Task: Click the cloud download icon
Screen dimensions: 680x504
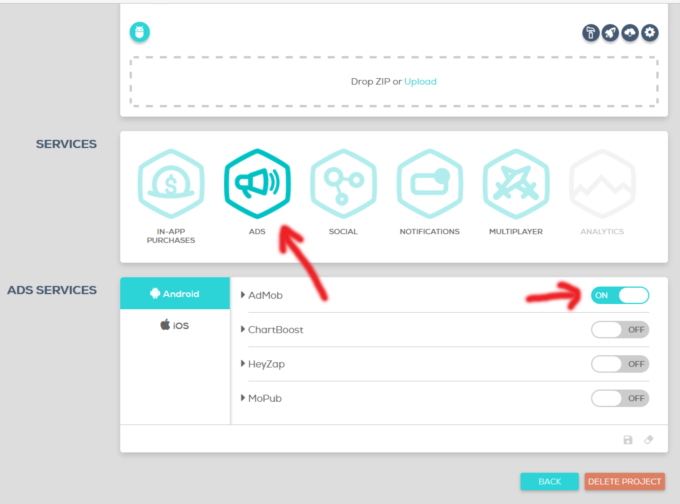Action: (x=630, y=33)
